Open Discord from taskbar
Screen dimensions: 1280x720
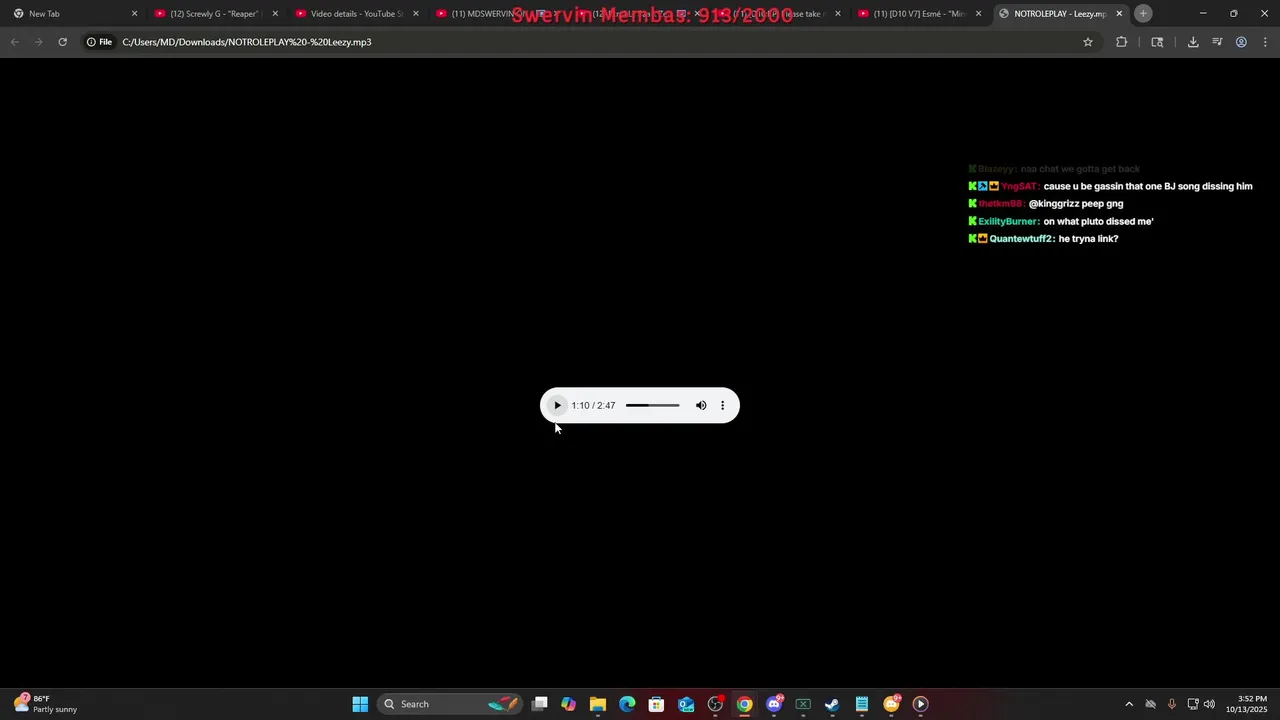pos(774,704)
